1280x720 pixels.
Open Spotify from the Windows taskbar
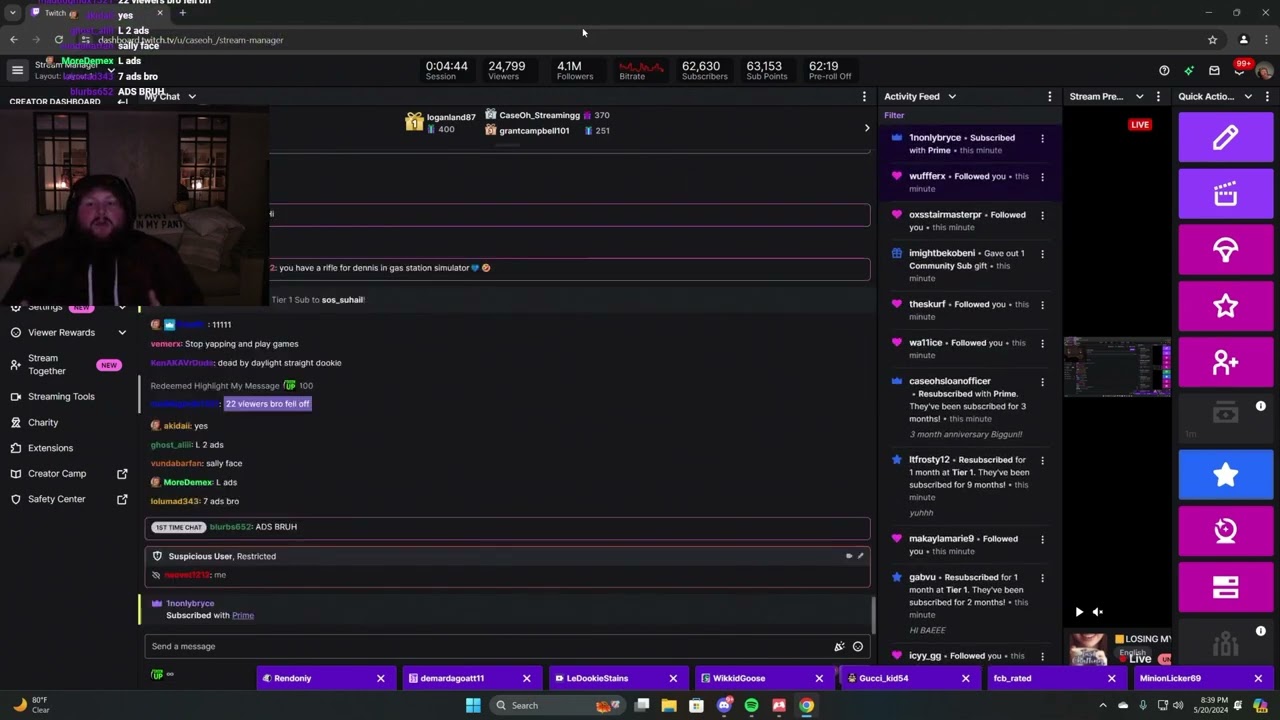(x=751, y=705)
